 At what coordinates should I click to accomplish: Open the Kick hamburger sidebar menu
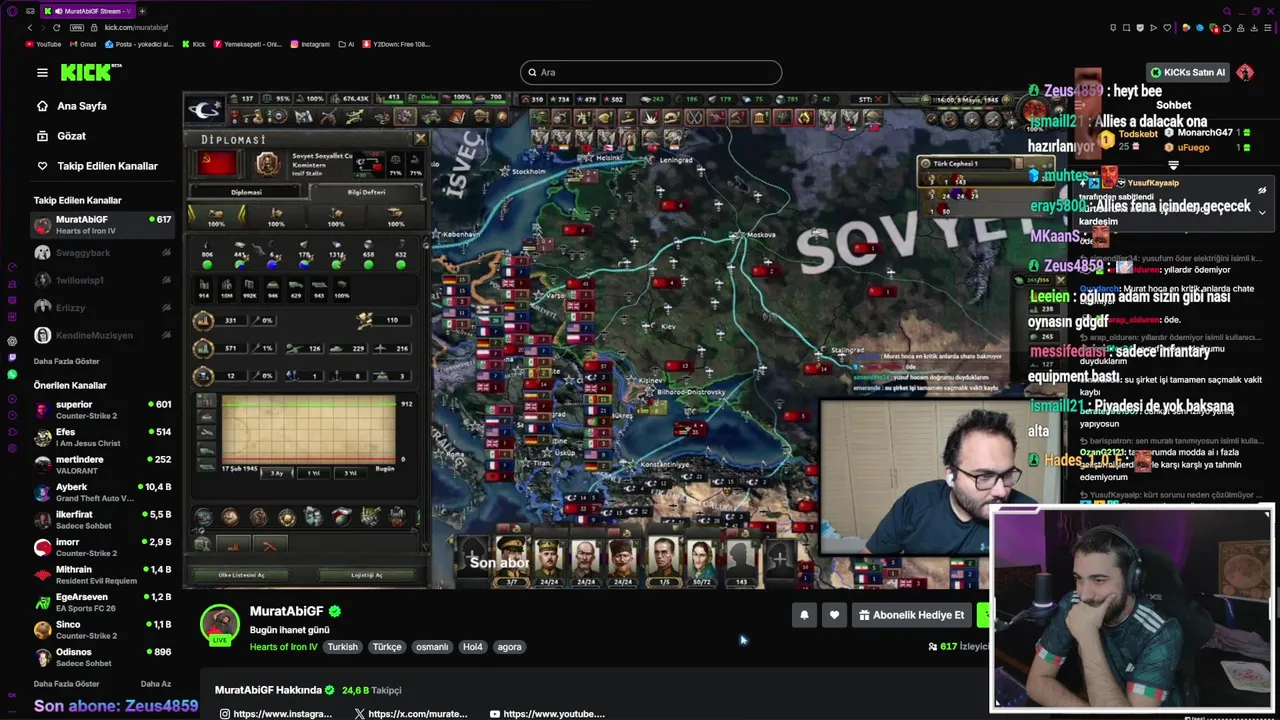click(42, 72)
